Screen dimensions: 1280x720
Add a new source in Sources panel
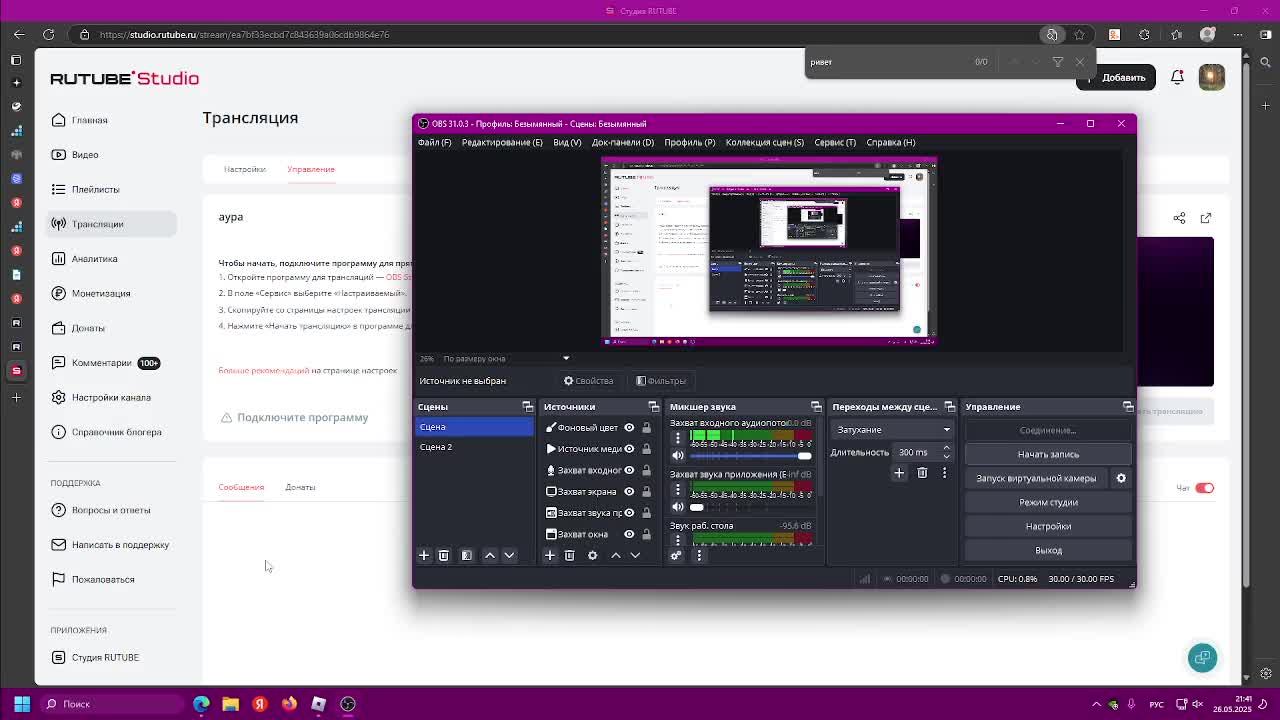pyautogui.click(x=550, y=555)
